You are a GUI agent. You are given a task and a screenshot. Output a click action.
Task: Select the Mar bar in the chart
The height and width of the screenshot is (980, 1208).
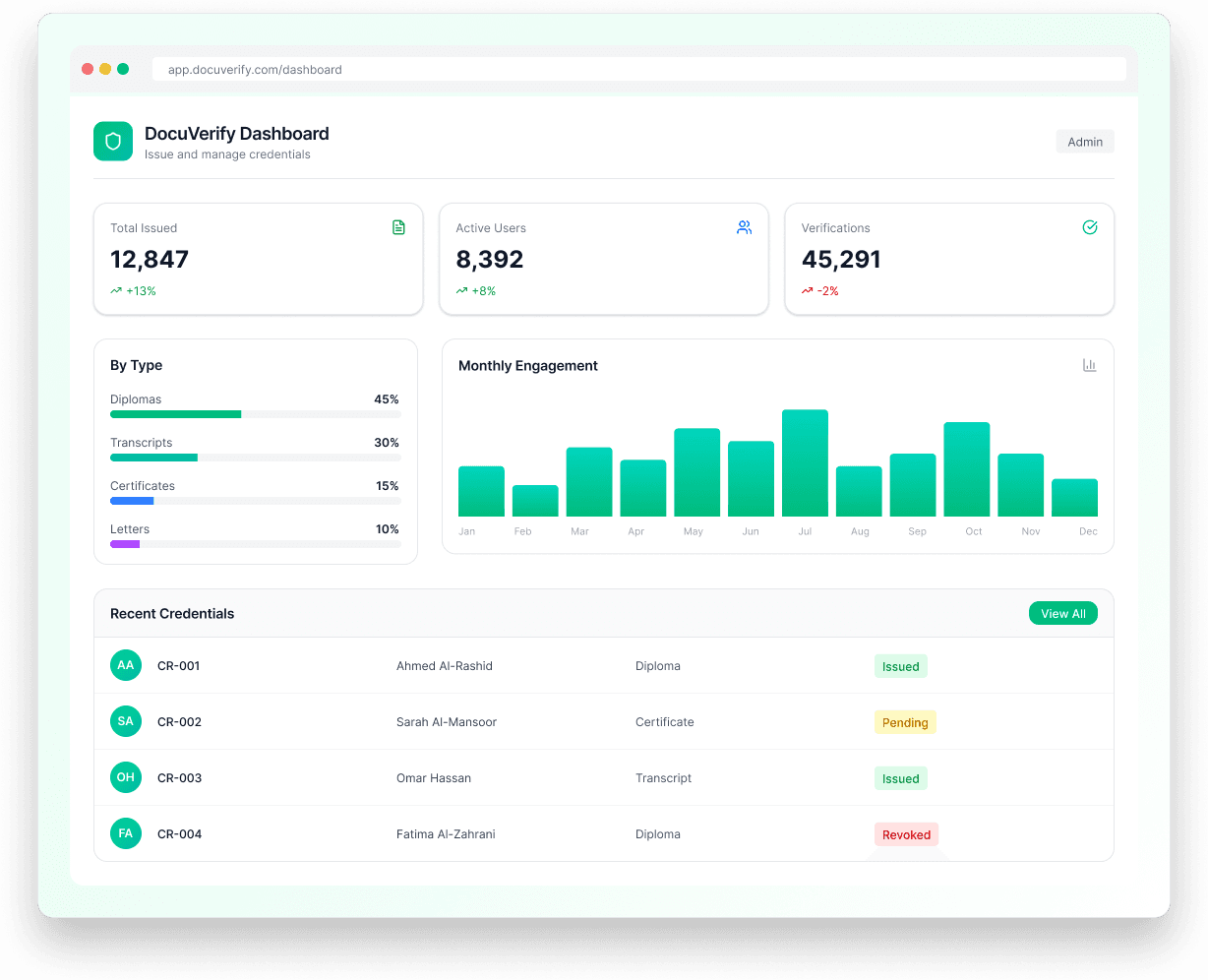589,482
